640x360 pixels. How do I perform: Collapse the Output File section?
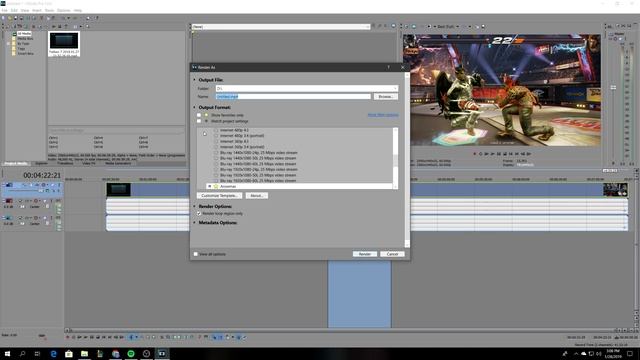[194, 80]
